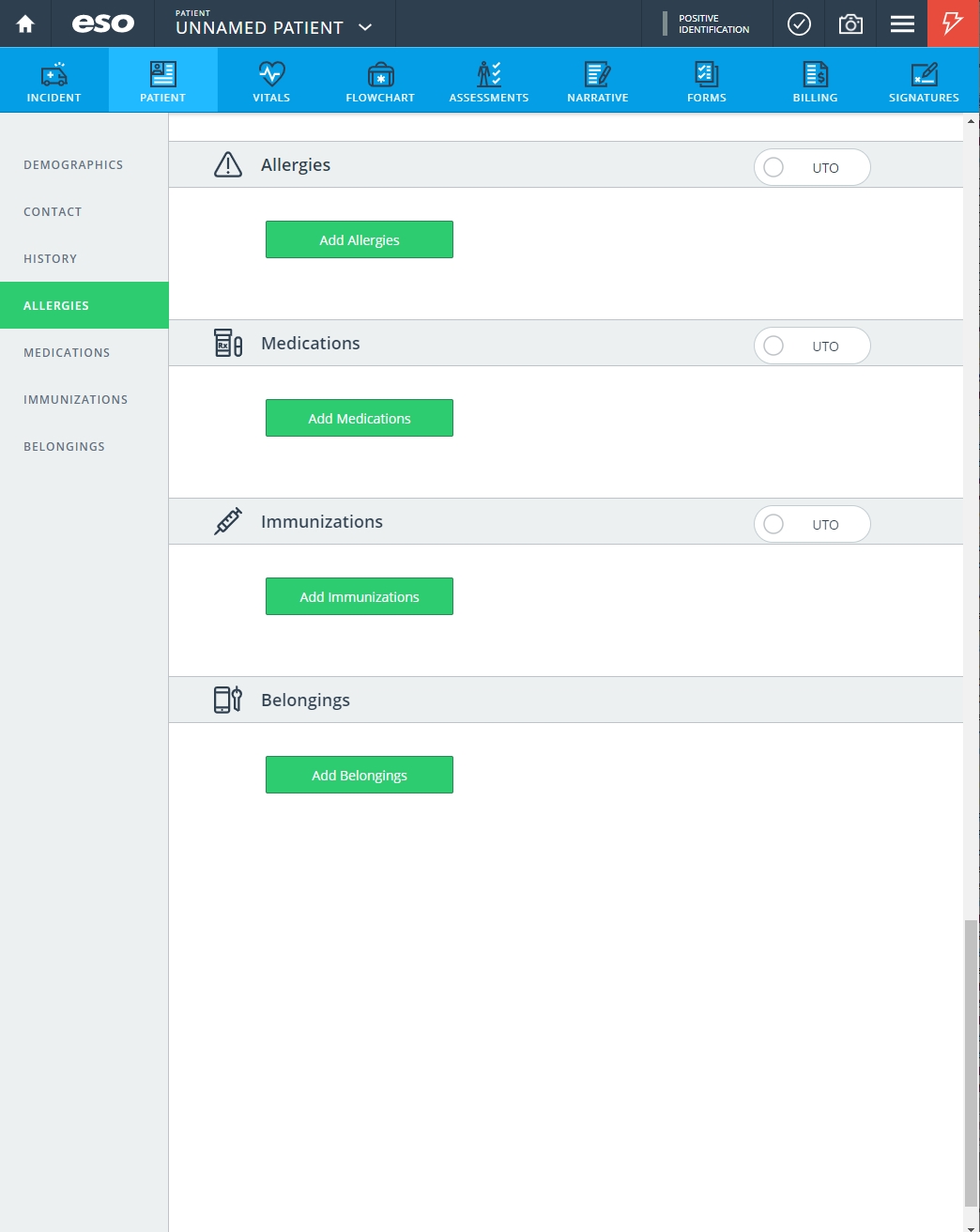
Task: Open the Signatures tab
Action: 924,81
